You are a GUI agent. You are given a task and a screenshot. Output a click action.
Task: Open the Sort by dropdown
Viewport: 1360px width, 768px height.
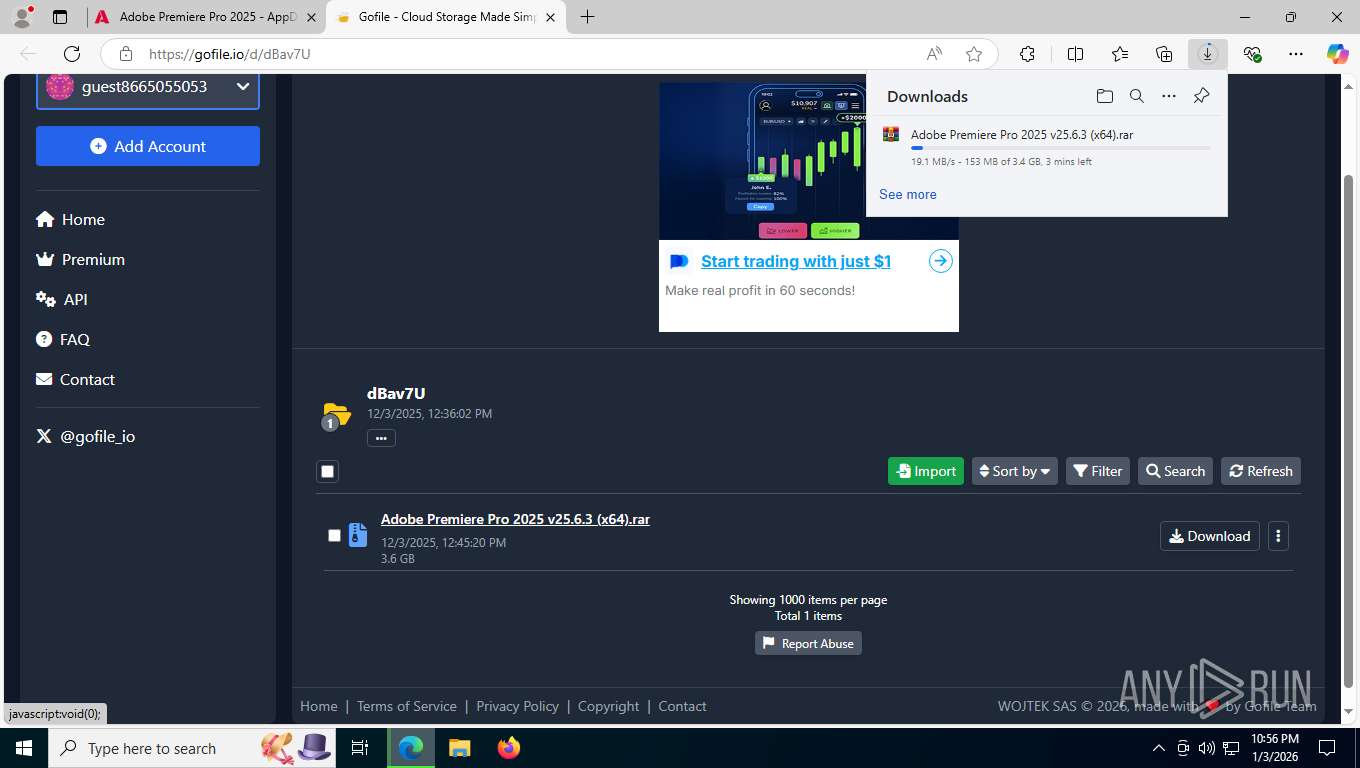tap(1015, 471)
